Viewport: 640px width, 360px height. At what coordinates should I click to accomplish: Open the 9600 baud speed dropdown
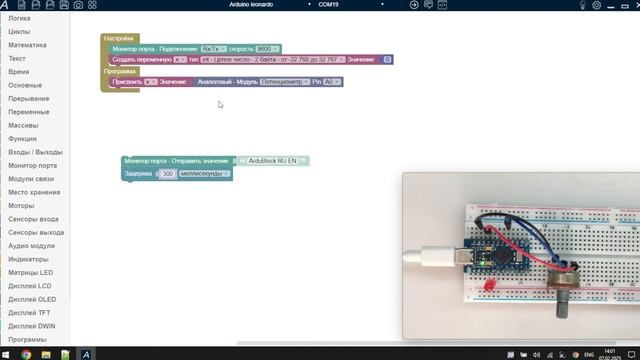click(x=267, y=49)
